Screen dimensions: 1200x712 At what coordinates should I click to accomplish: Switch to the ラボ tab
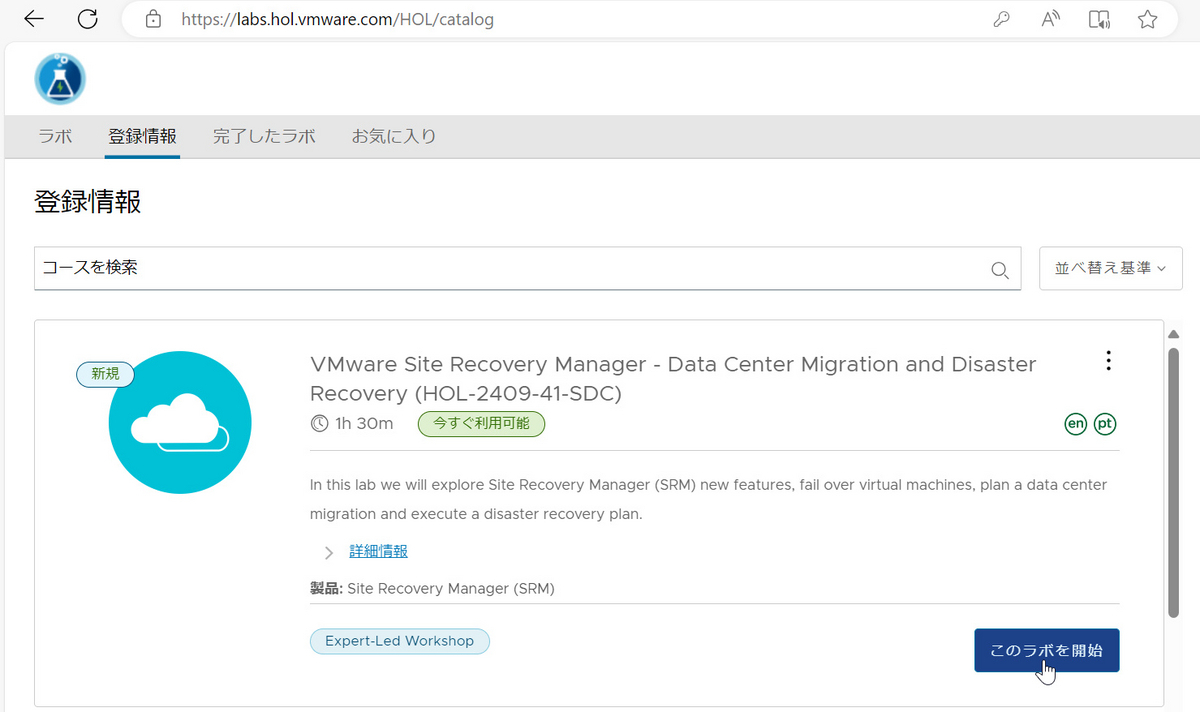(55, 136)
